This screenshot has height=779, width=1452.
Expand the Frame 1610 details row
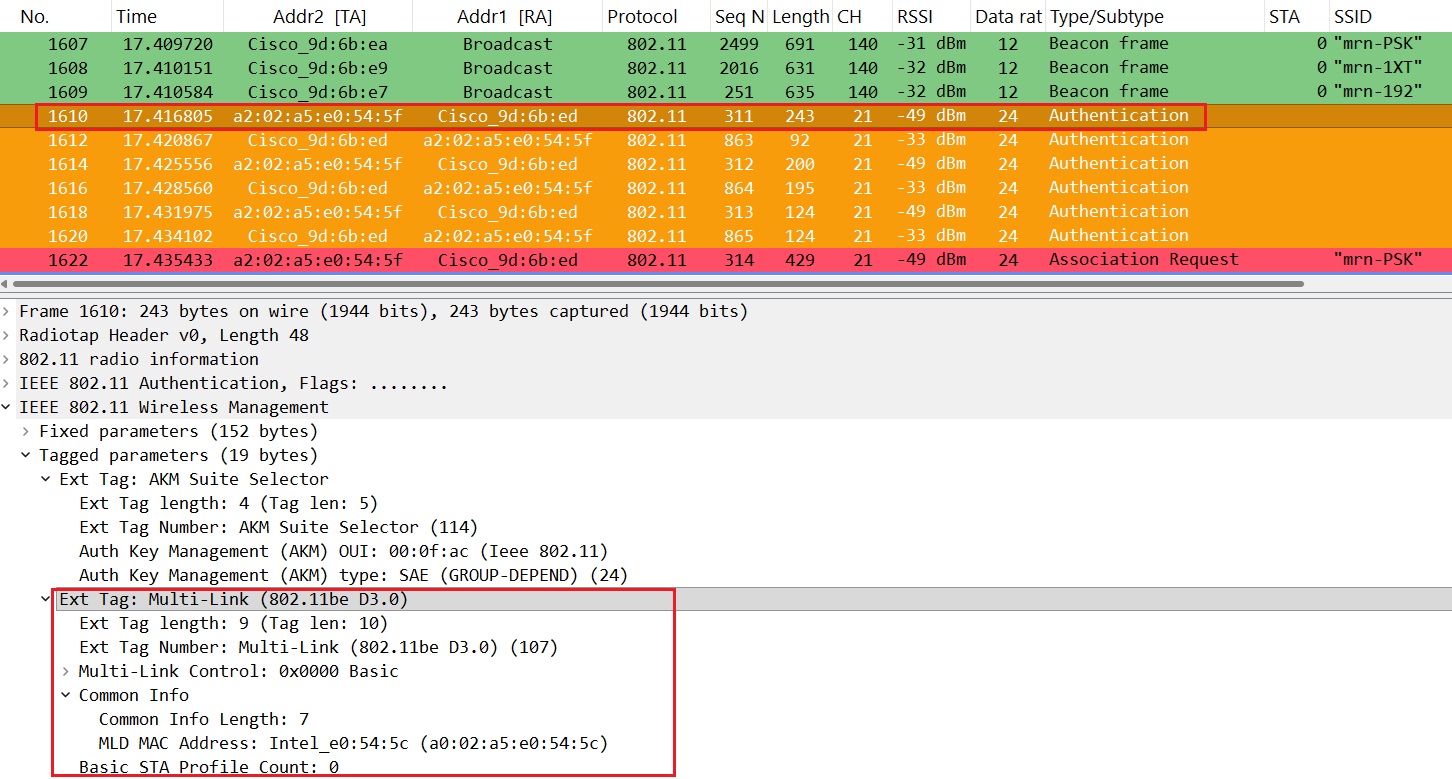(x=8, y=311)
